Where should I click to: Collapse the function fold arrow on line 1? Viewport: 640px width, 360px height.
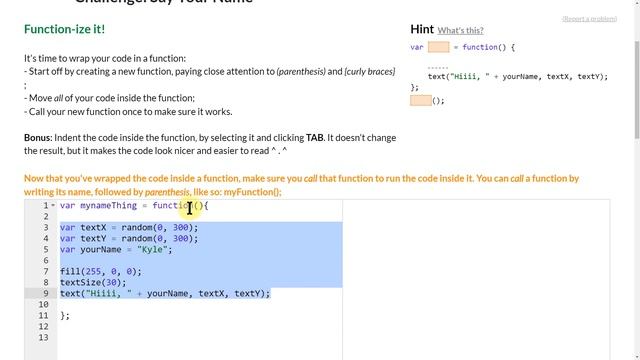53,205
